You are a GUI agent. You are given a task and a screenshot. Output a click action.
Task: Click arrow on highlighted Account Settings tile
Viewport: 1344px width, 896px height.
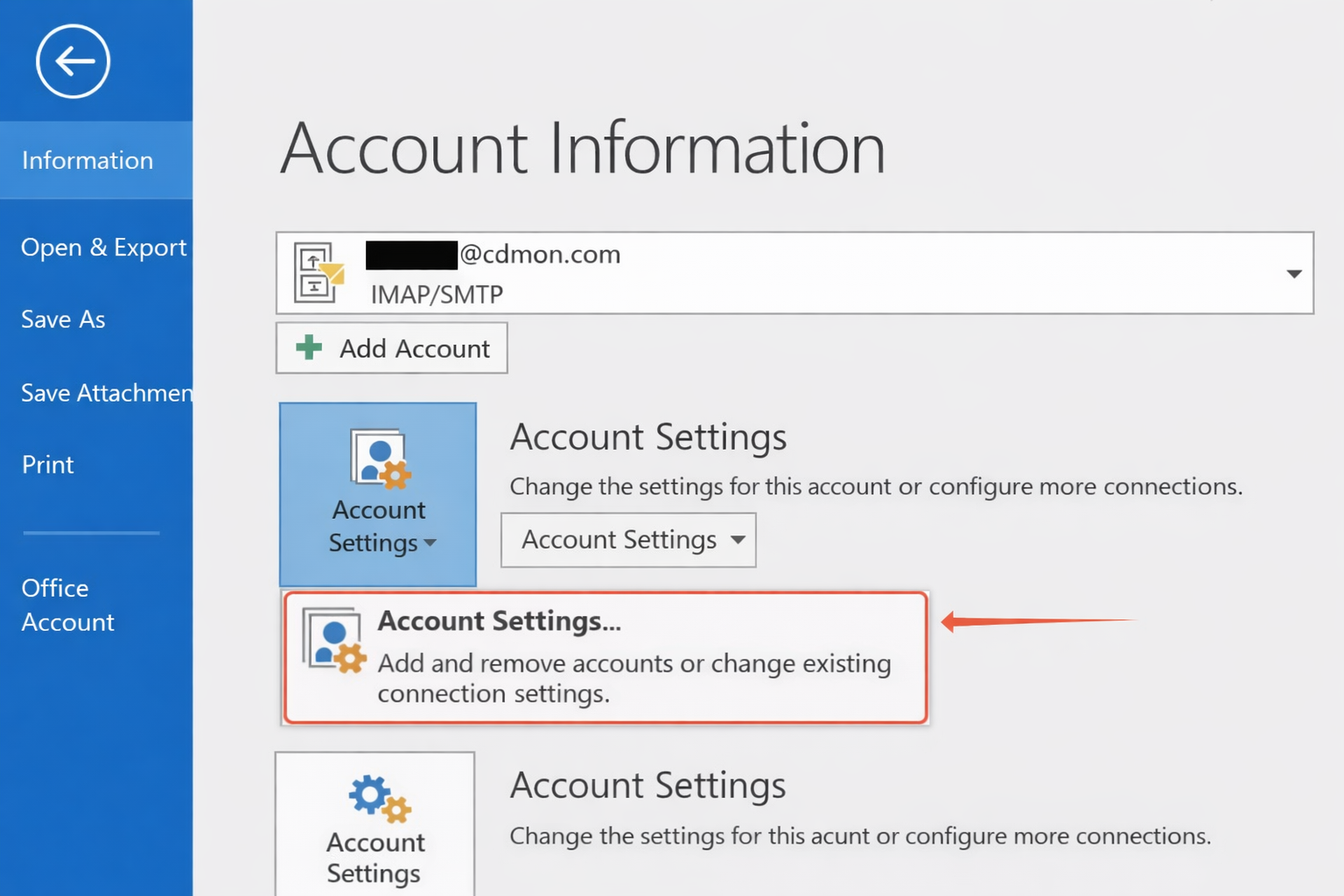tap(430, 543)
